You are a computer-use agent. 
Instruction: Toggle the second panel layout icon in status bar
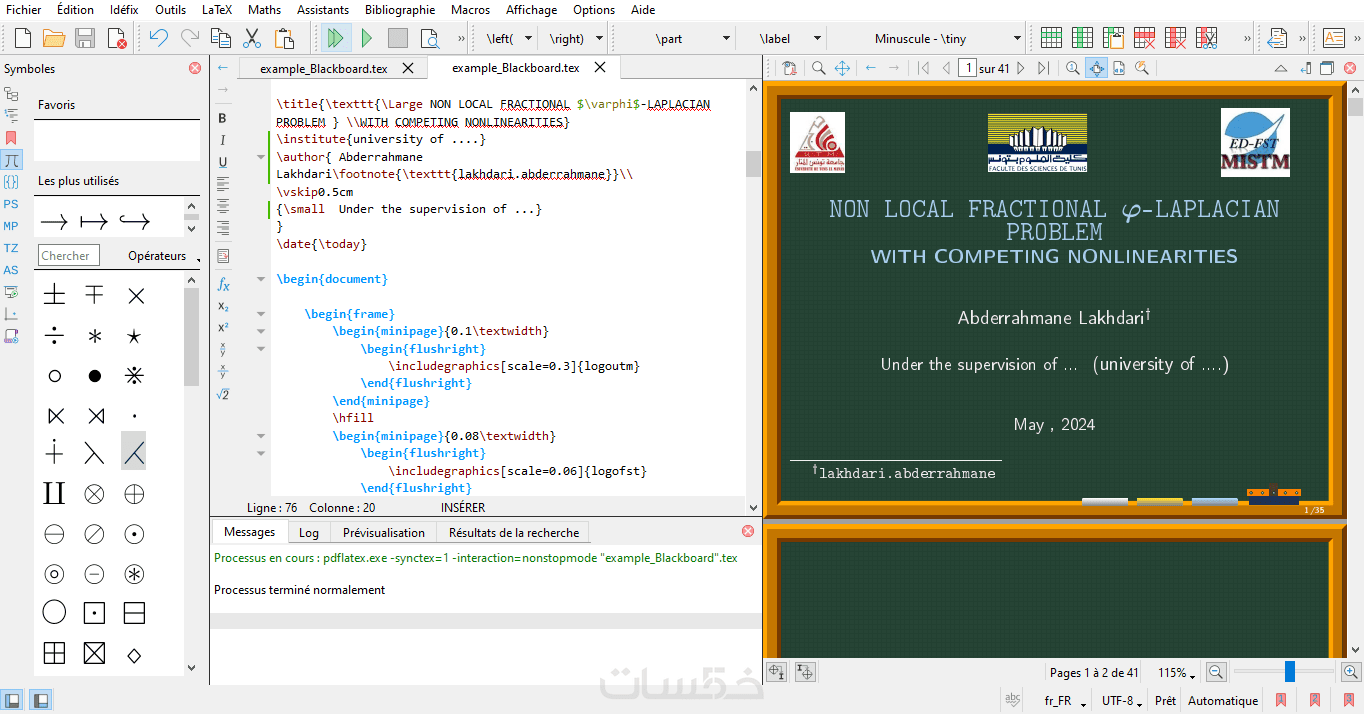tap(40, 700)
